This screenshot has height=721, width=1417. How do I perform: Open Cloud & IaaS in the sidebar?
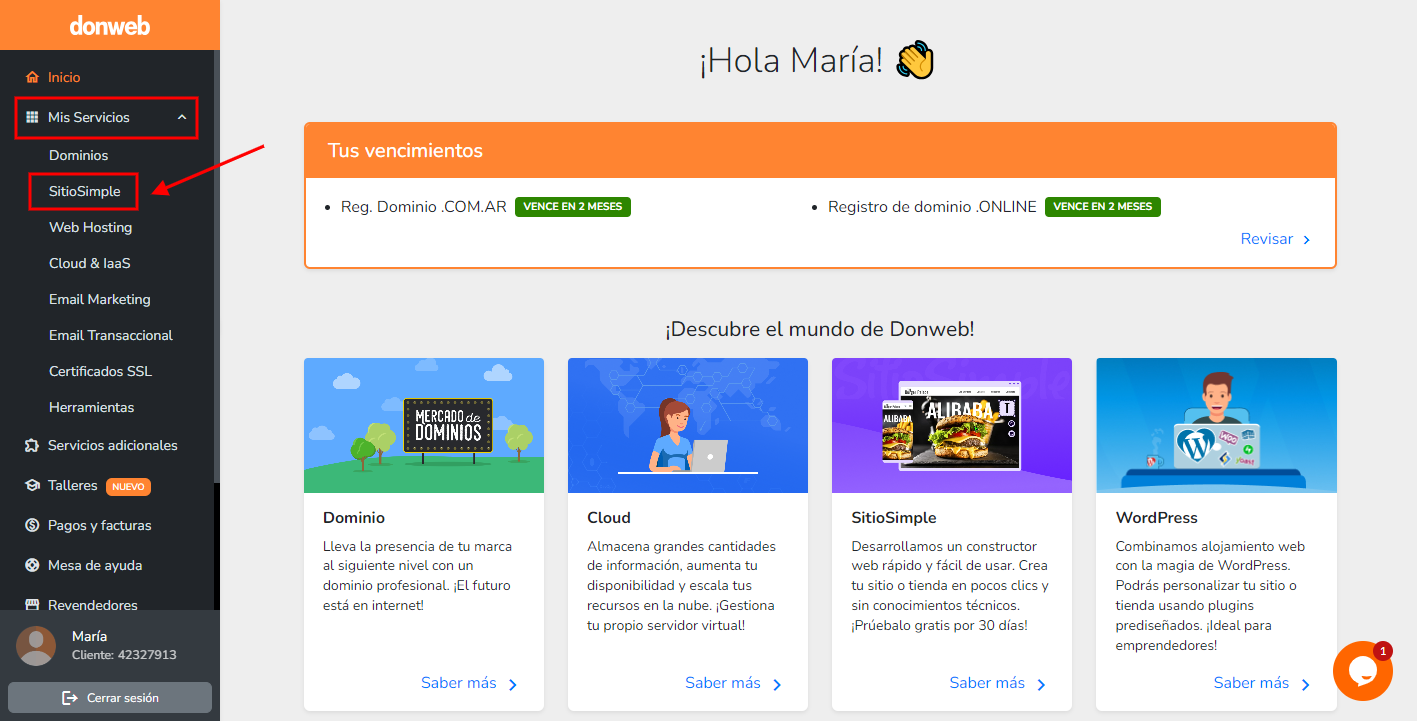[89, 263]
